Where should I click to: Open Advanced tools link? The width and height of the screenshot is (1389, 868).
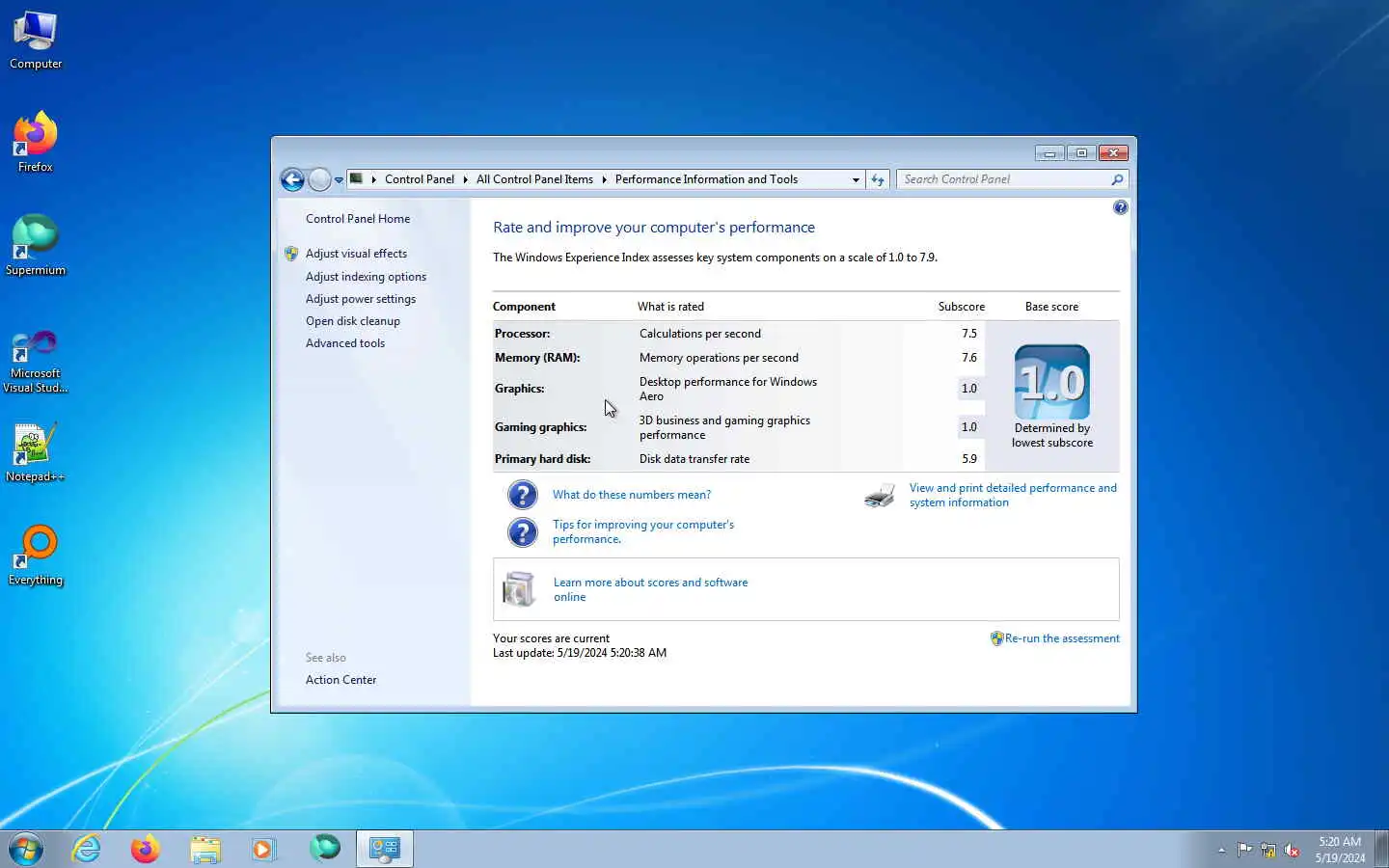click(x=345, y=343)
